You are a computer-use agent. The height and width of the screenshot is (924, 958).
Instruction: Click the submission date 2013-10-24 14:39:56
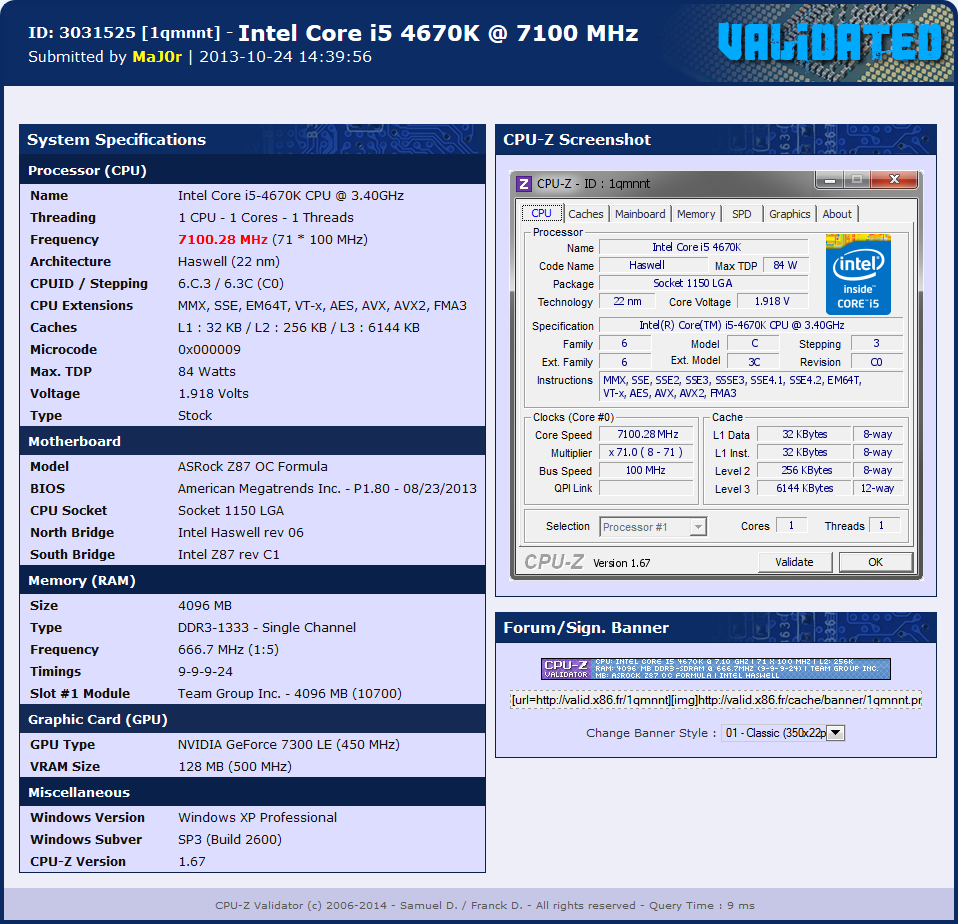click(285, 57)
